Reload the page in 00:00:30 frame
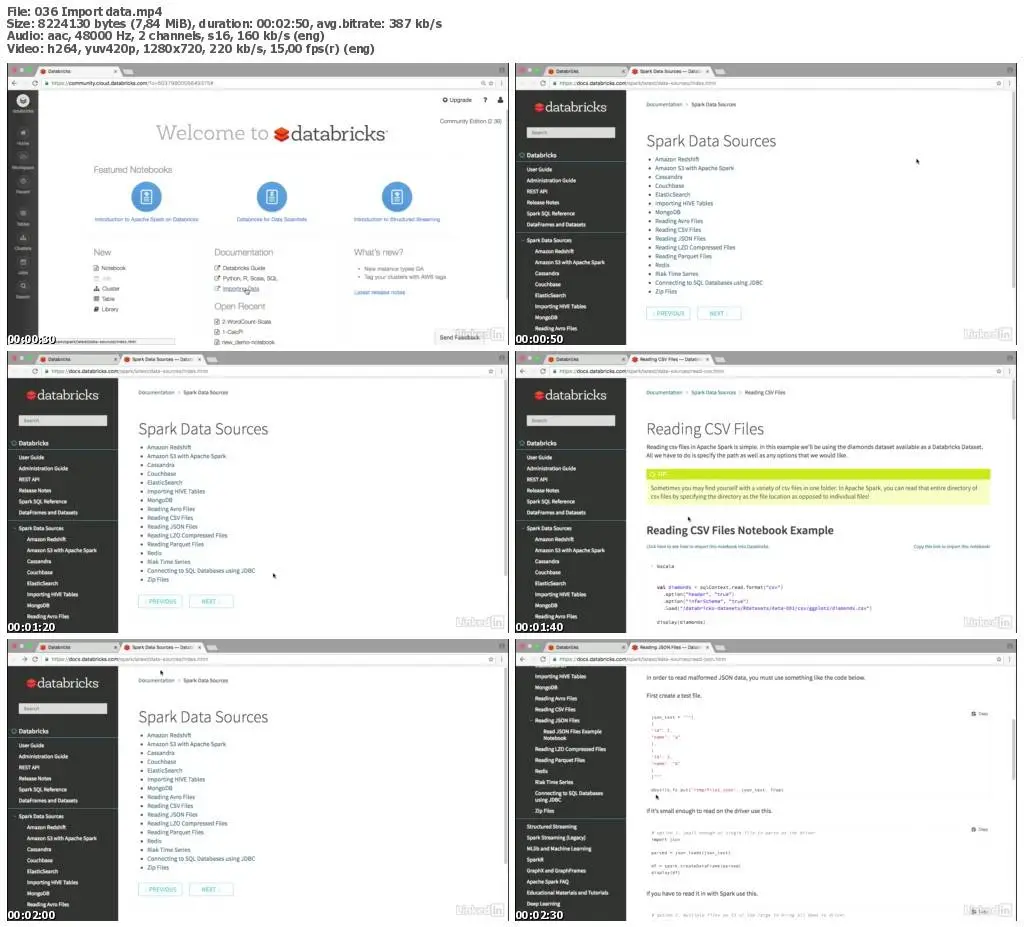Image resolution: width=1024 pixels, height=927 pixels. pyautogui.click(x=35, y=84)
